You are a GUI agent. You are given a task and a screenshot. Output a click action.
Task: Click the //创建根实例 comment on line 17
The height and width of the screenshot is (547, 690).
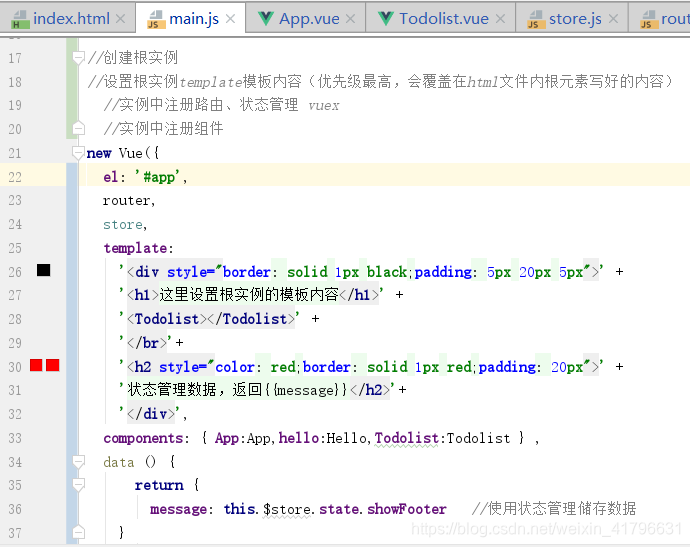pos(133,58)
